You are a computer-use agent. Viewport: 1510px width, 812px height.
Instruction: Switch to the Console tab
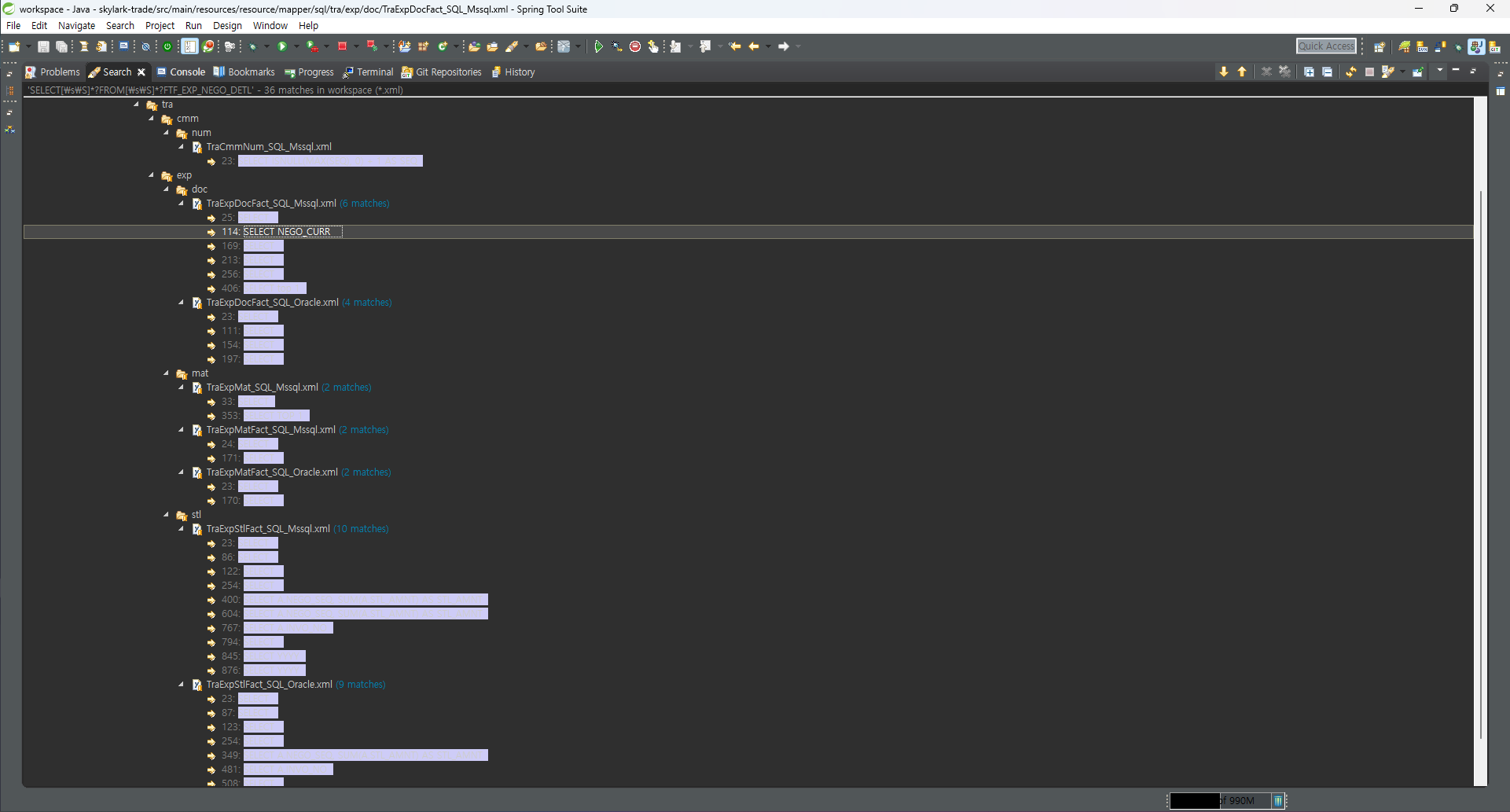[182, 72]
